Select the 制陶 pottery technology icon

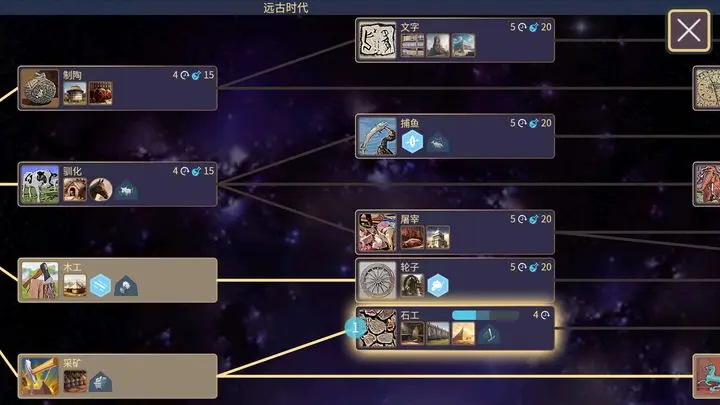point(40,88)
